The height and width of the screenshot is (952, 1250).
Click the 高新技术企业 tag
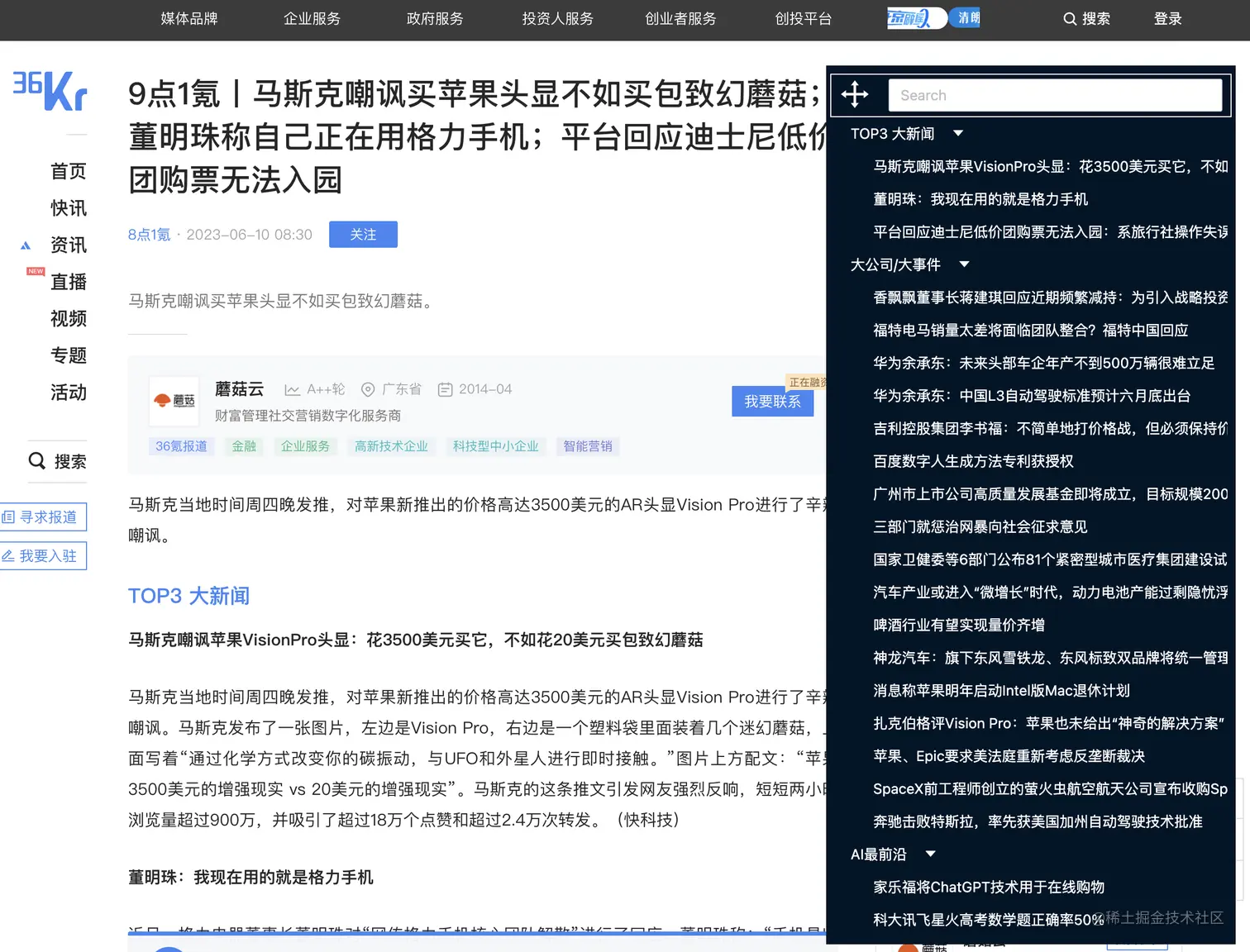[391, 446]
